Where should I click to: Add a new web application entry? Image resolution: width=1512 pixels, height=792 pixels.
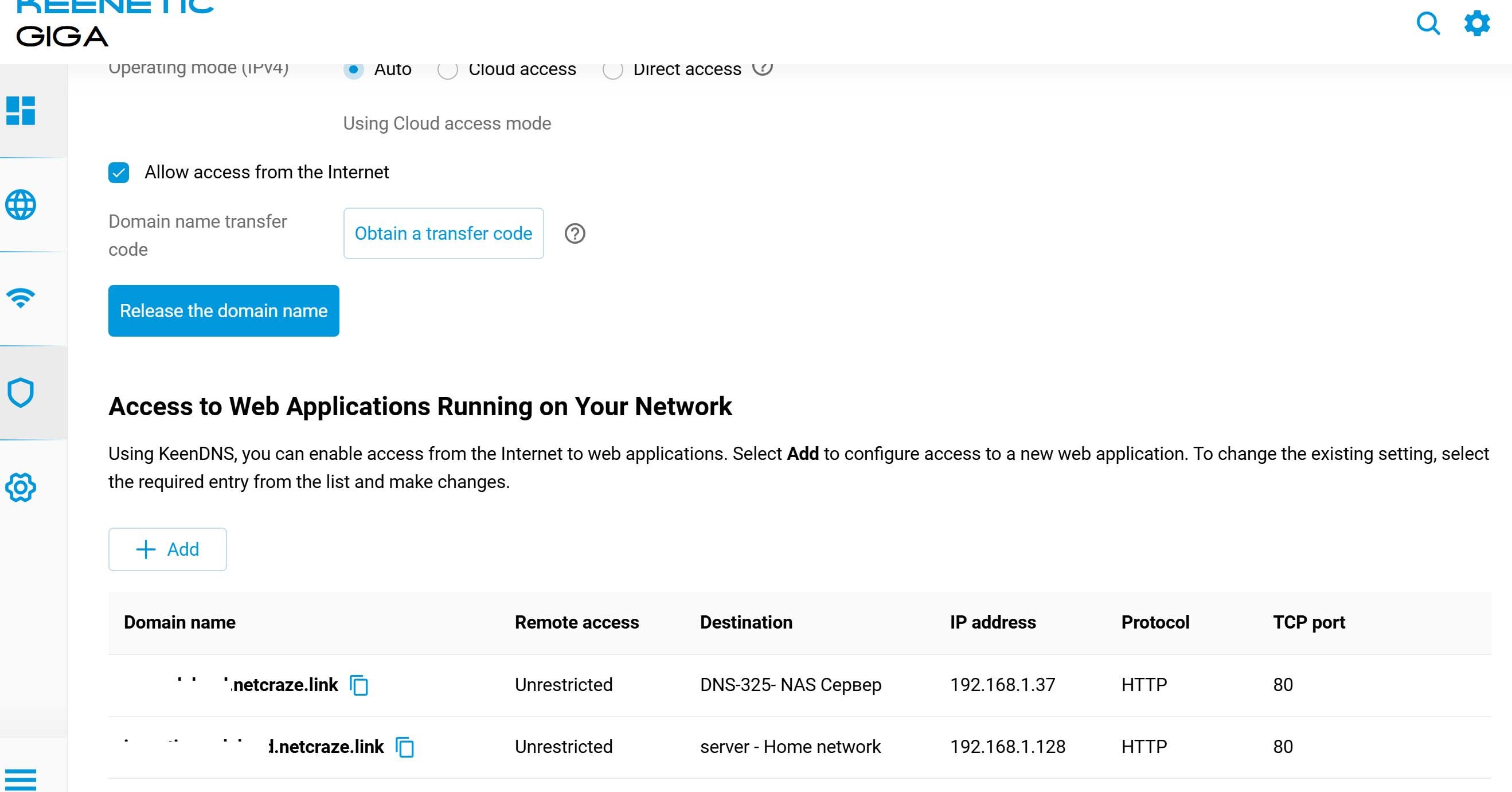167,549
